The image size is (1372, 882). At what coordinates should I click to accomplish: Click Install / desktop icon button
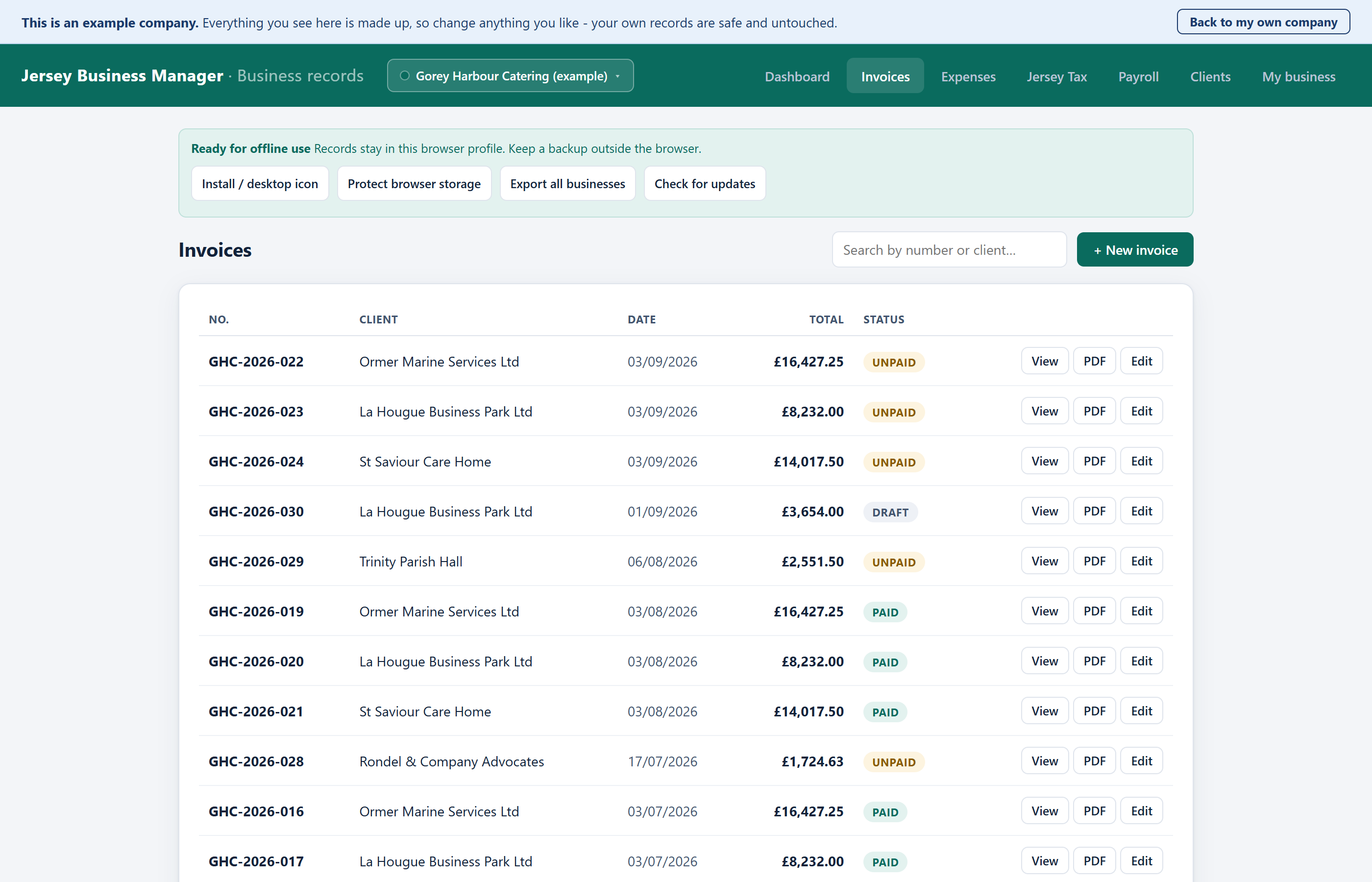click(x=259, y=183)
